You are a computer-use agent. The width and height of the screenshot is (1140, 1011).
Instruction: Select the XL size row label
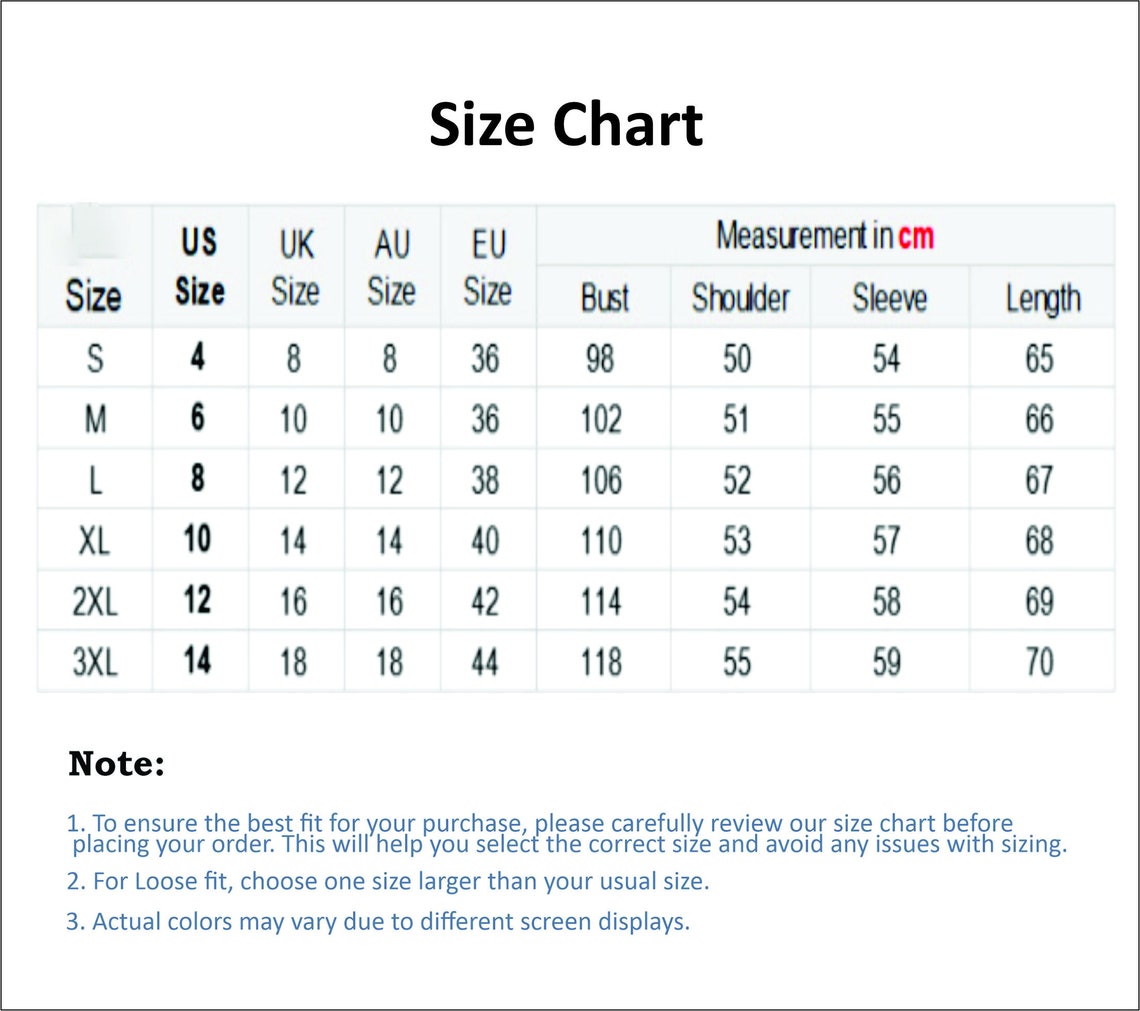coord(95,541)
